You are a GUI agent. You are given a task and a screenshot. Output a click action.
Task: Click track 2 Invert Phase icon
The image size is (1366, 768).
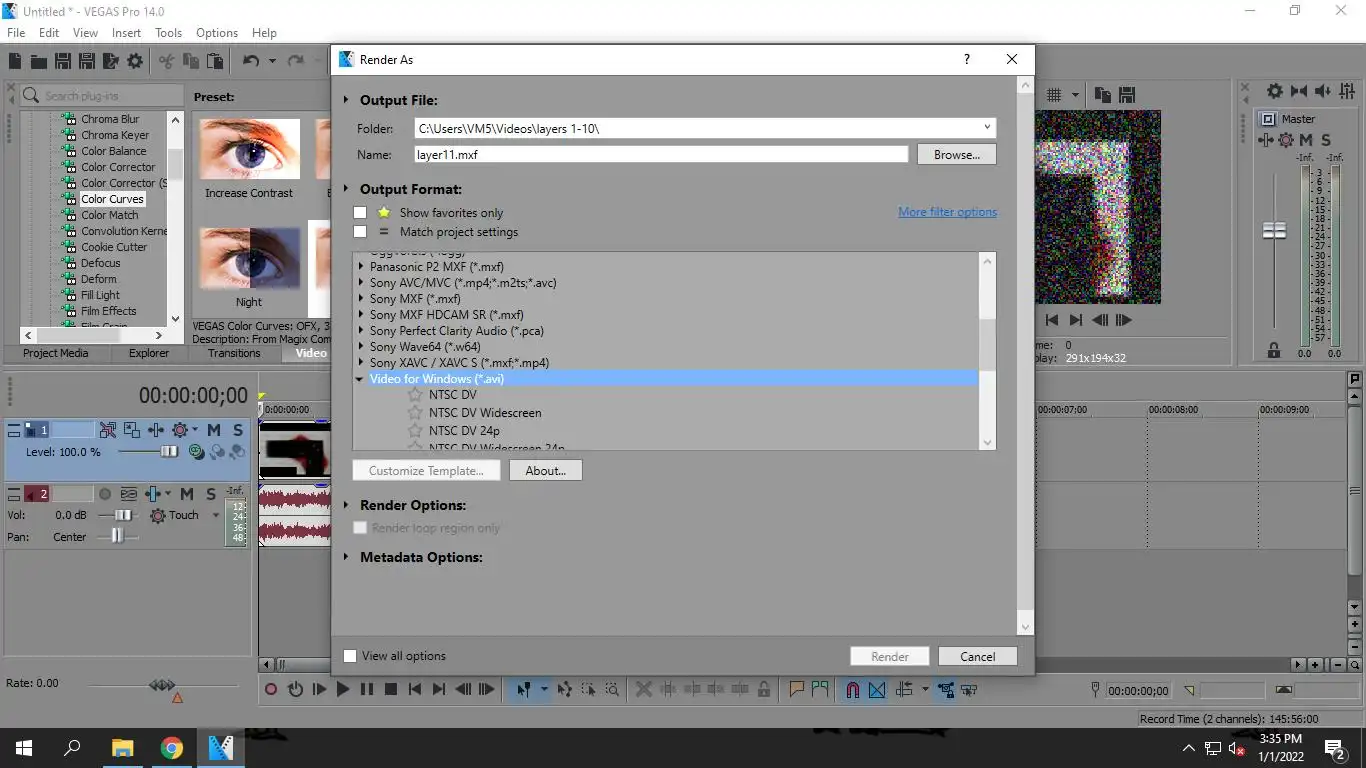(129, 494)
